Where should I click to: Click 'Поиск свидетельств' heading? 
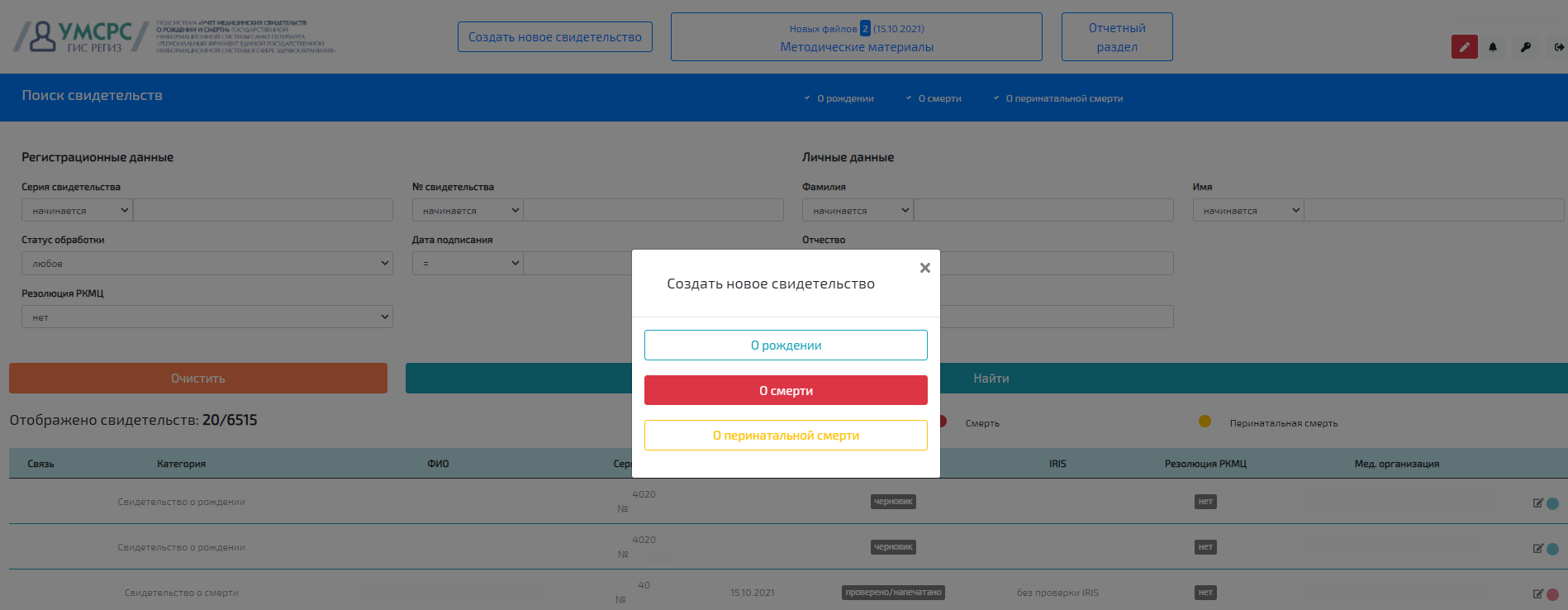pos(92,95)
